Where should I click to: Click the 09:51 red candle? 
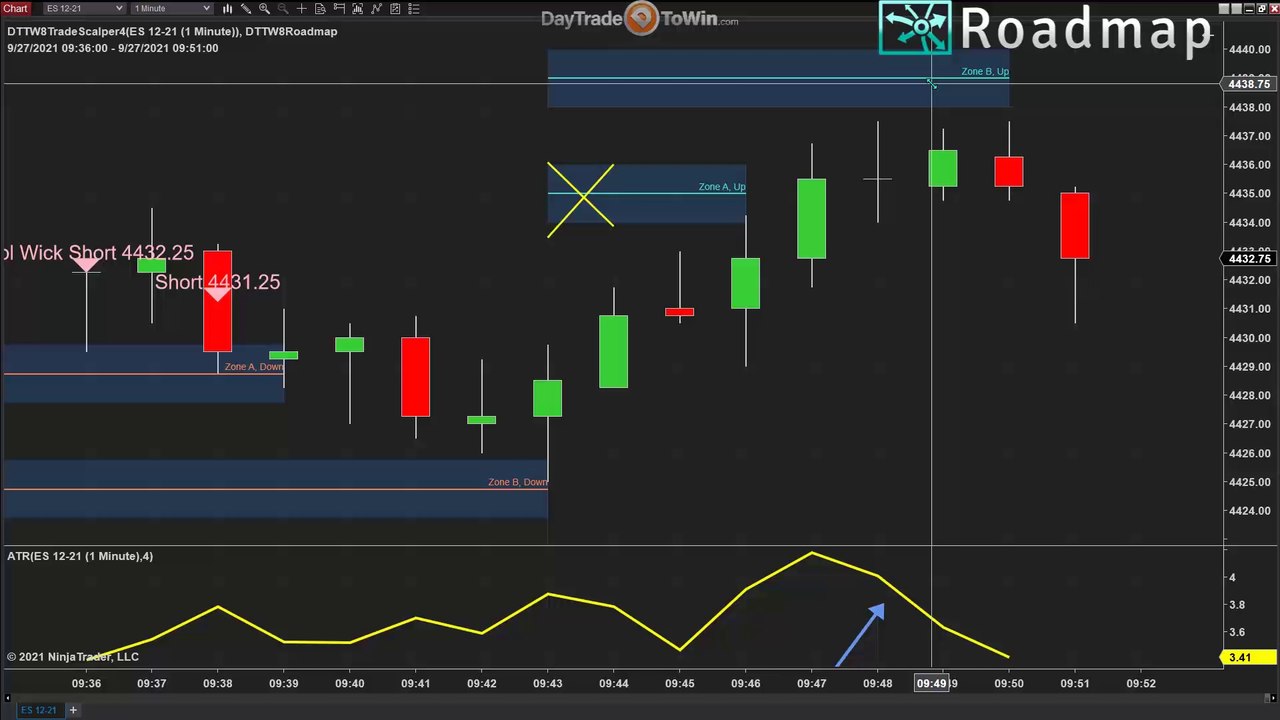pyautogui.click(x=1075, y=226)
